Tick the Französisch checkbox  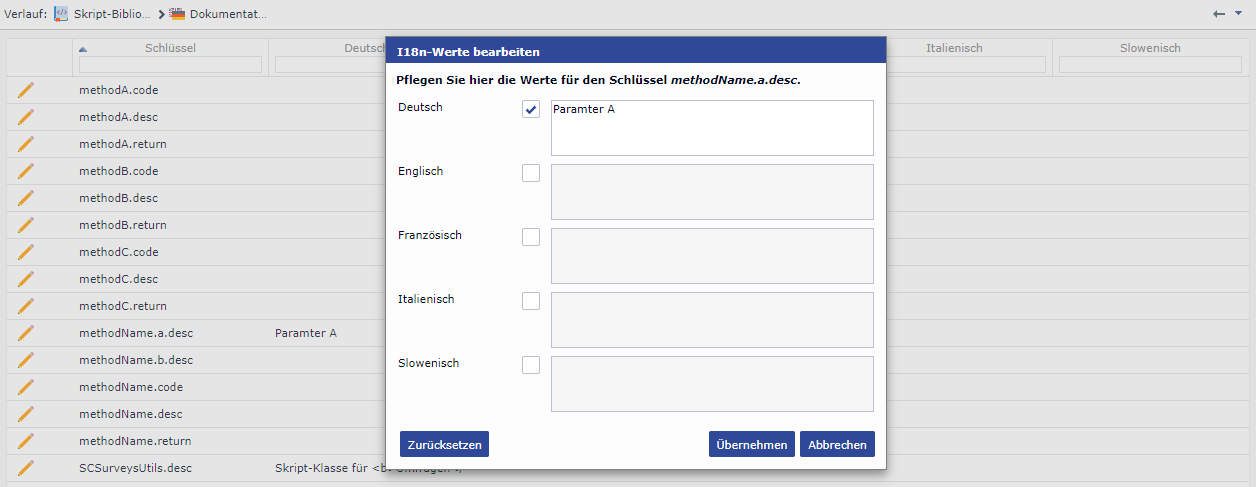click(531, 237)
